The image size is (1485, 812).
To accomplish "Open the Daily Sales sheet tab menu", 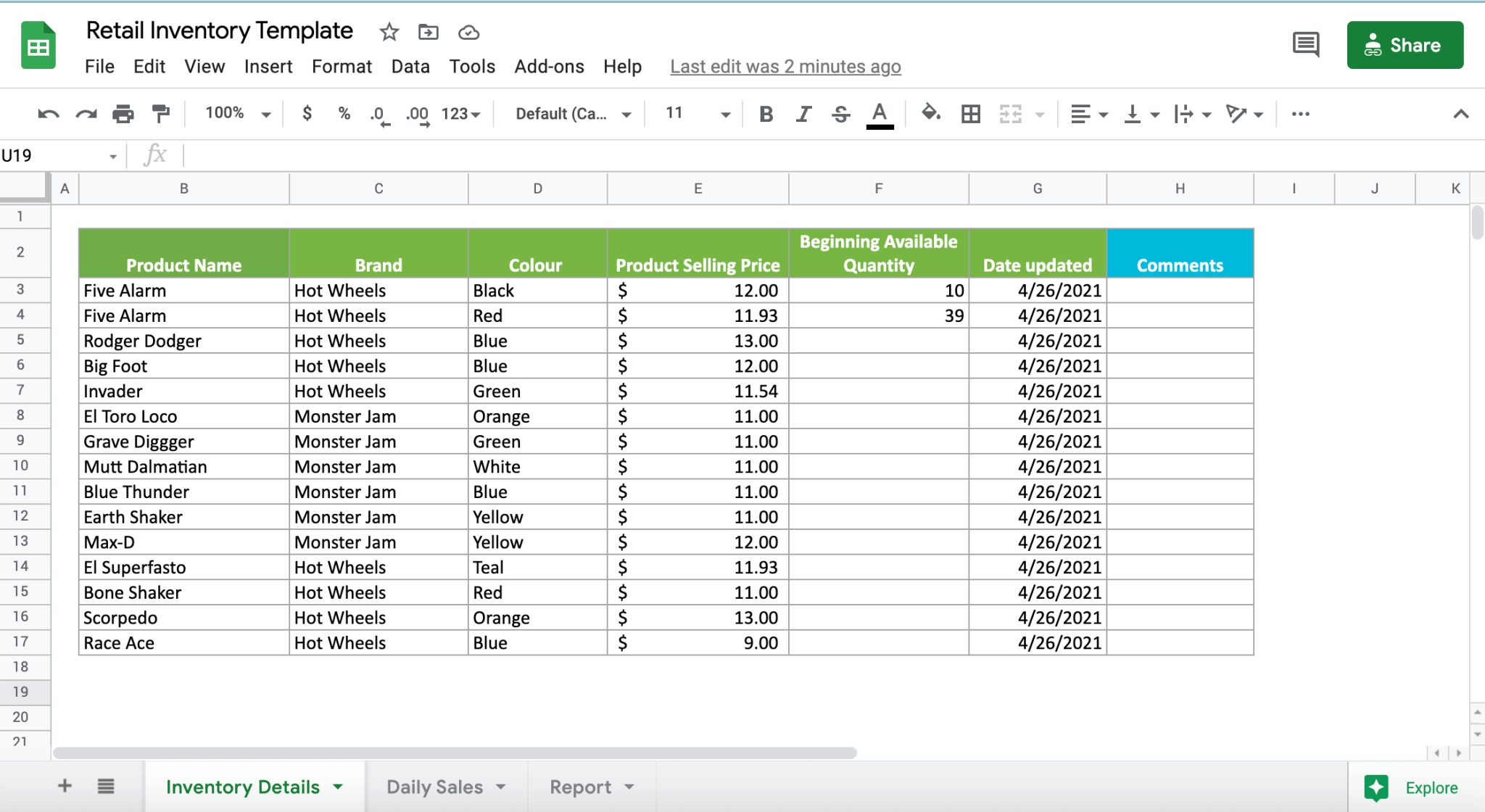I will click(x=500, y=787).
